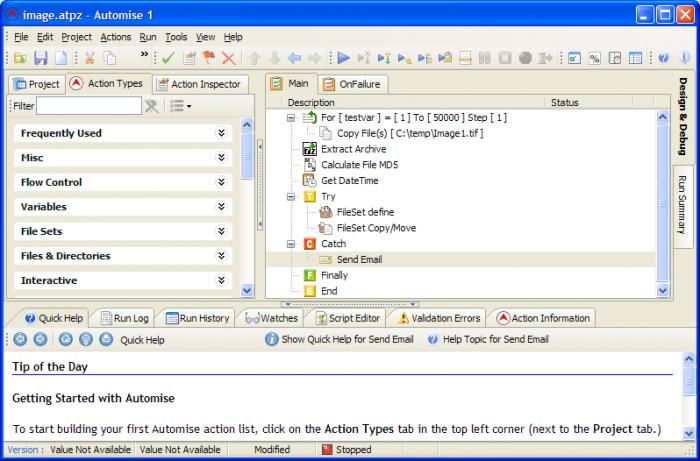
Task: Move the action left with the blue arrow
Action: [x=294, y=58]
